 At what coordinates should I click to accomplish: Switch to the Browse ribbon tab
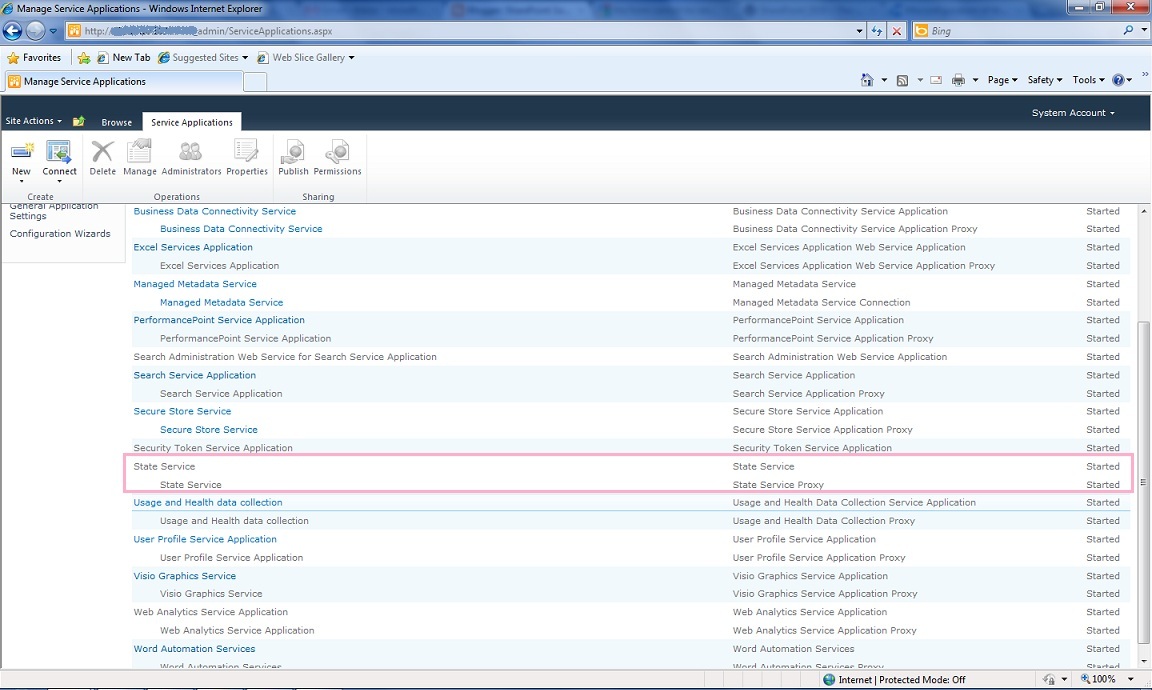pos(116,122)
